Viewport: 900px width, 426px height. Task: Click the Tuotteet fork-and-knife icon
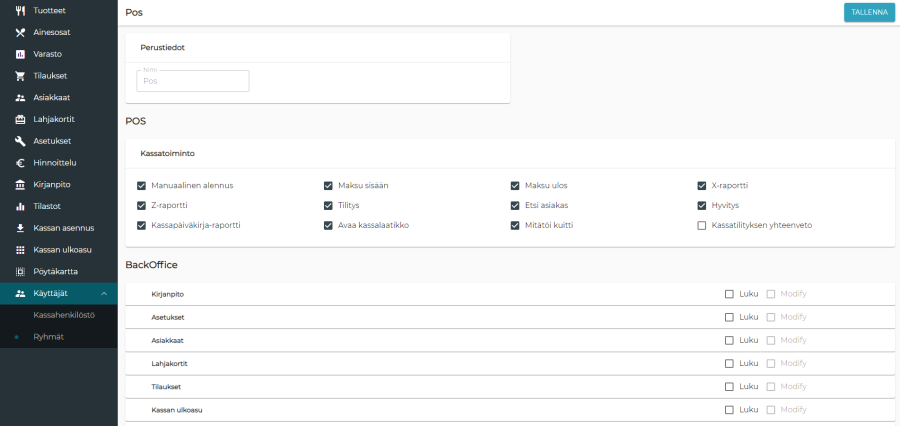(20, 10)
